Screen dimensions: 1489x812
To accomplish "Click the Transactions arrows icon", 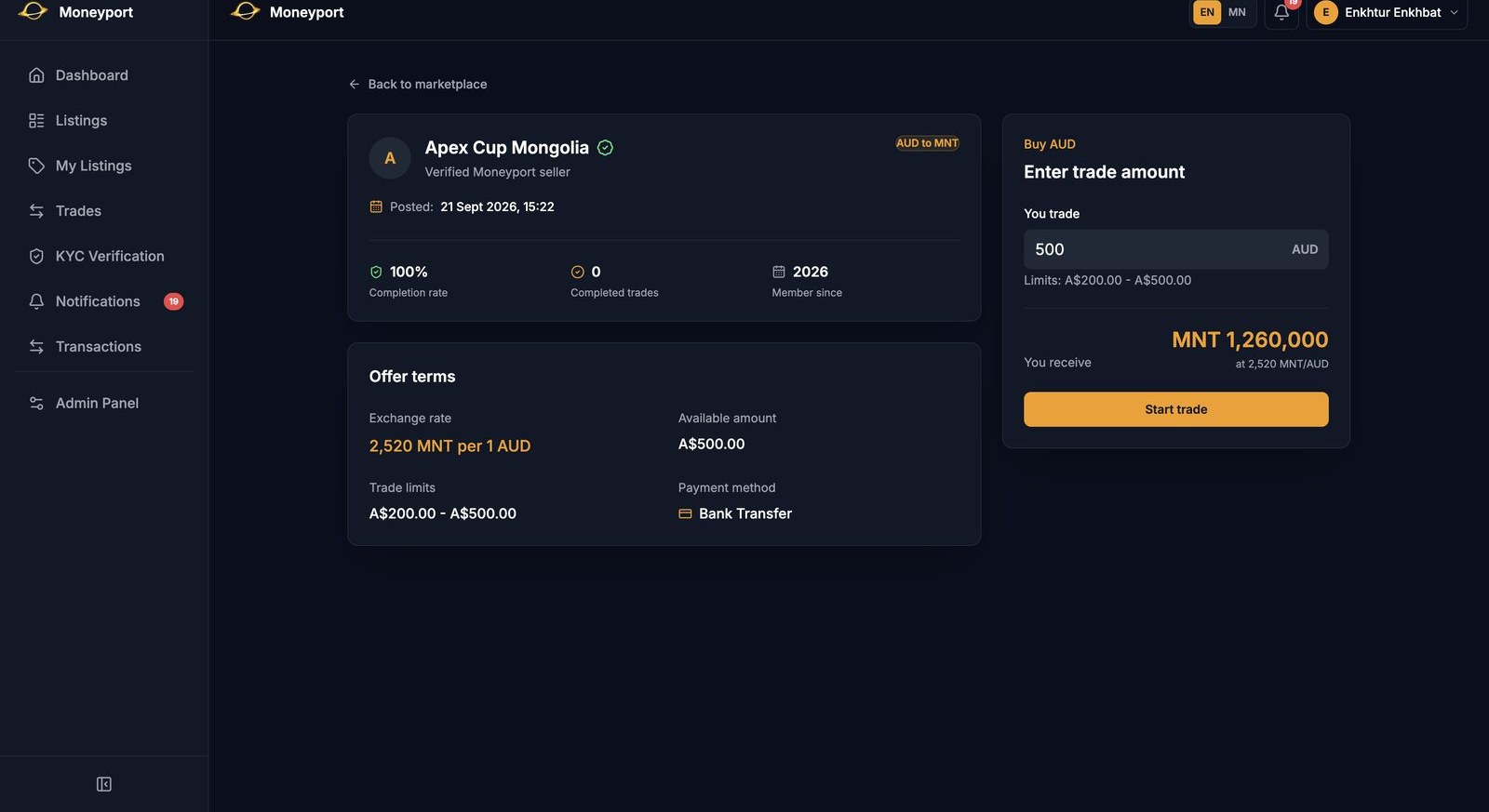I will [x=36, y=347].
